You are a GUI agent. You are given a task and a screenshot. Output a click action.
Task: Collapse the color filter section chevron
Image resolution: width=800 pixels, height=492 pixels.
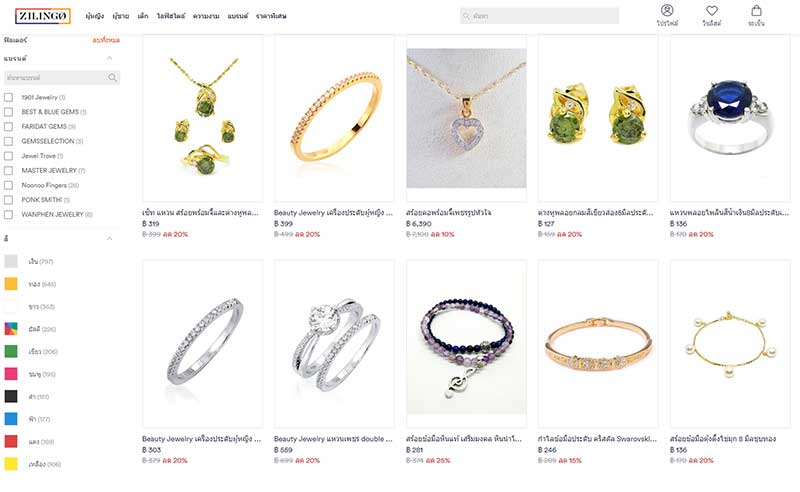click(109, 238)
